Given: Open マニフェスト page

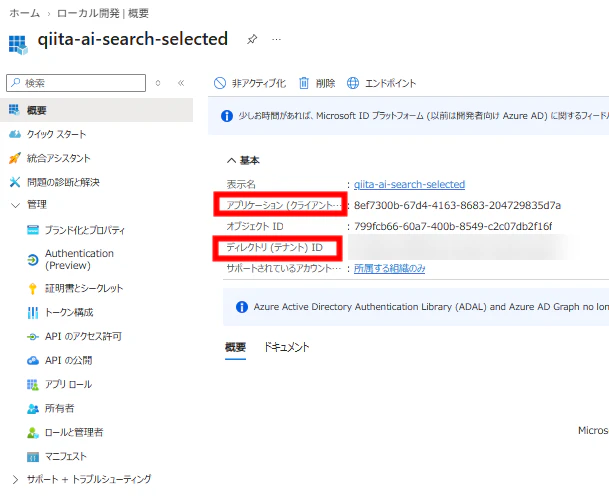Looking at the screenshot, I should click(66, 457).
